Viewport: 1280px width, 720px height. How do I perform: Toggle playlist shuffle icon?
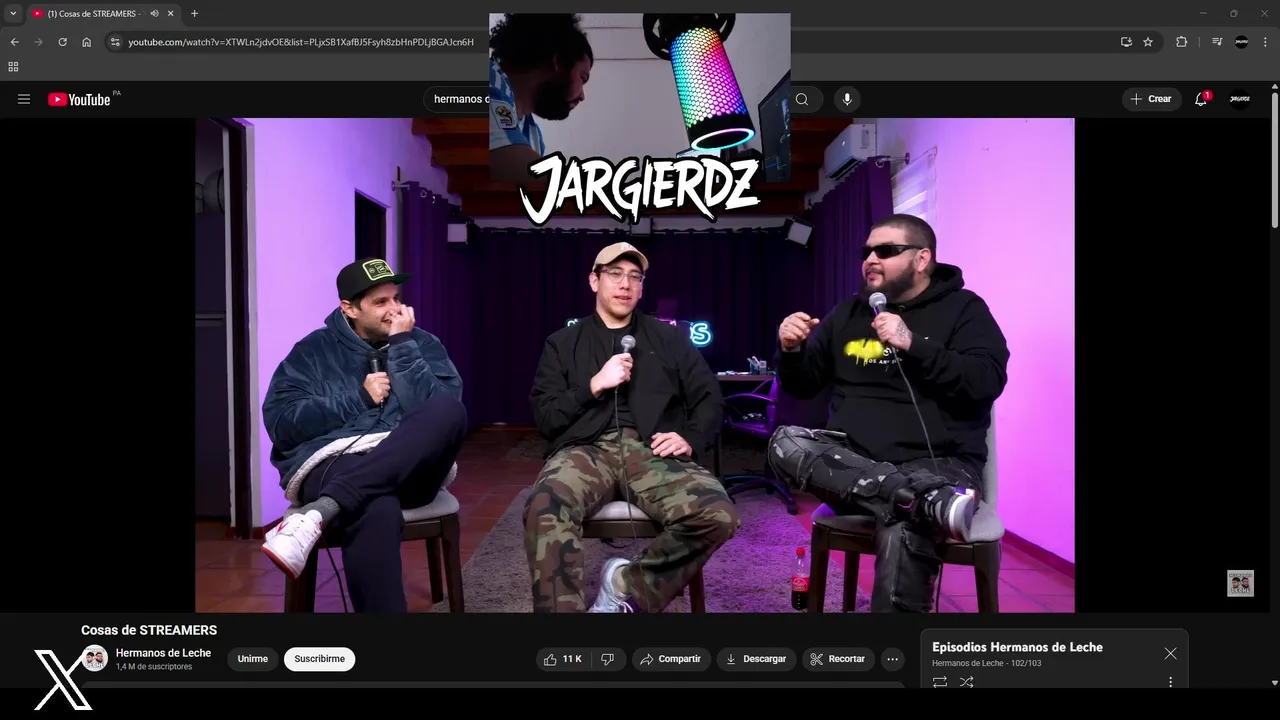coord(966,682)
